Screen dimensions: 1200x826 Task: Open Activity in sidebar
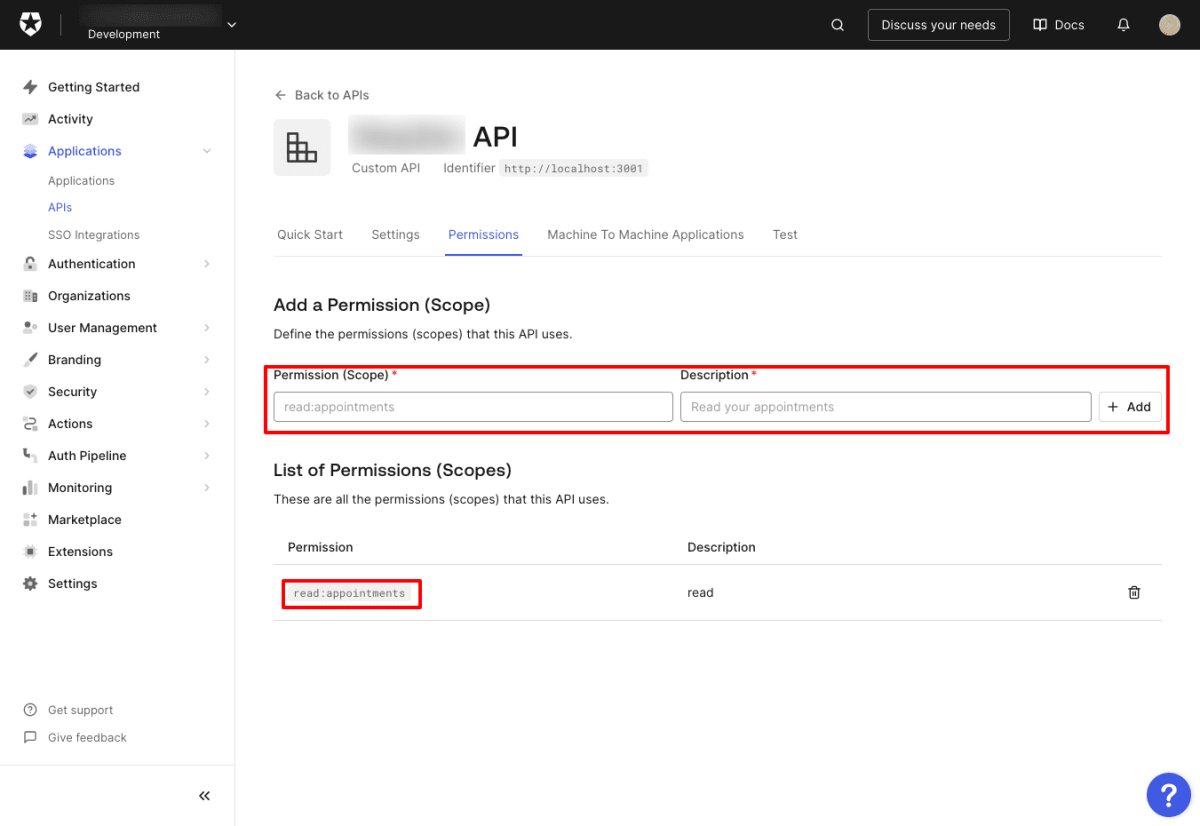(x=70, y=119)
